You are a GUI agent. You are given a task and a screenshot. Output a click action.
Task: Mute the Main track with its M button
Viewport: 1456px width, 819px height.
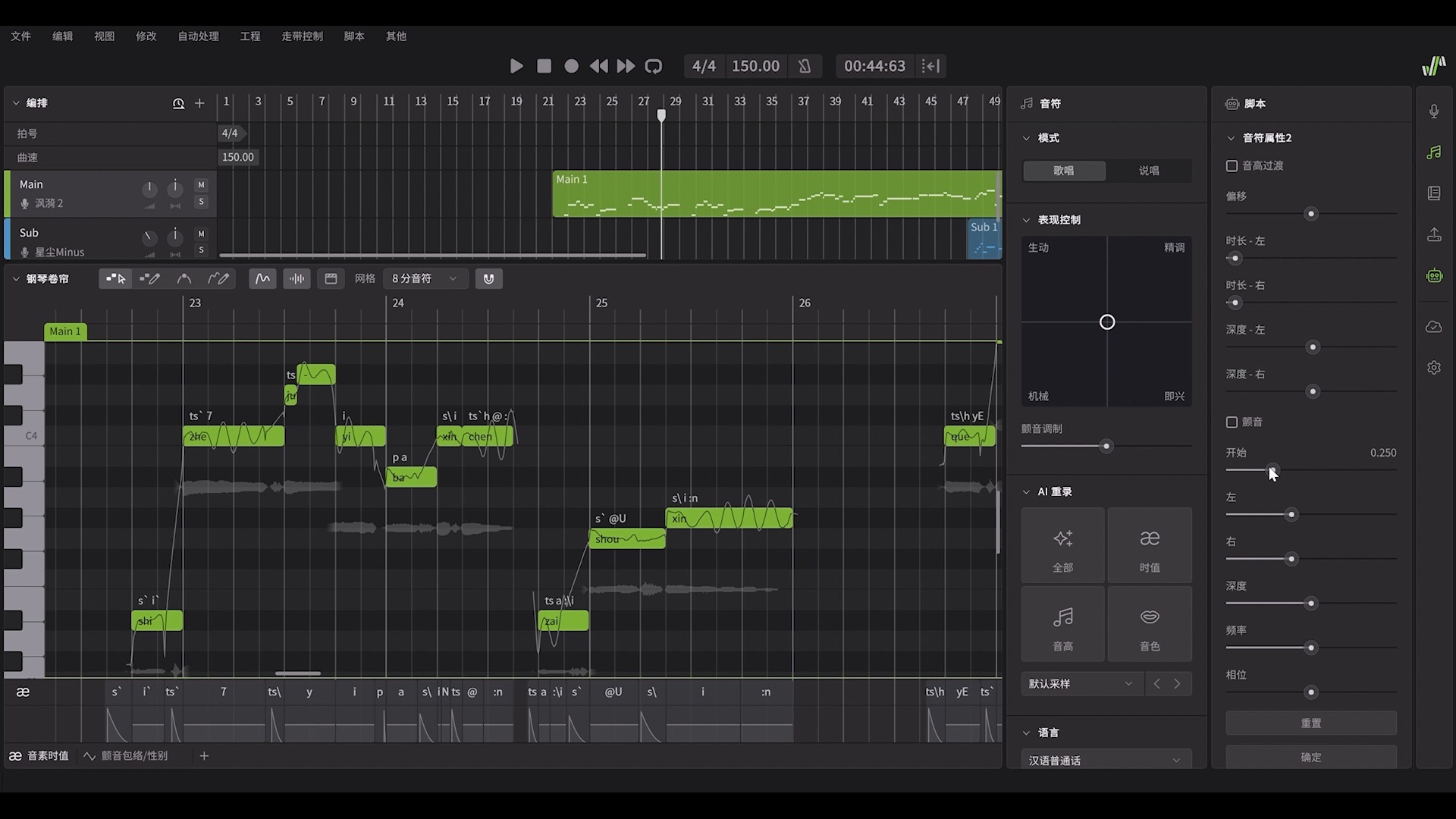[x=201, y=185]
